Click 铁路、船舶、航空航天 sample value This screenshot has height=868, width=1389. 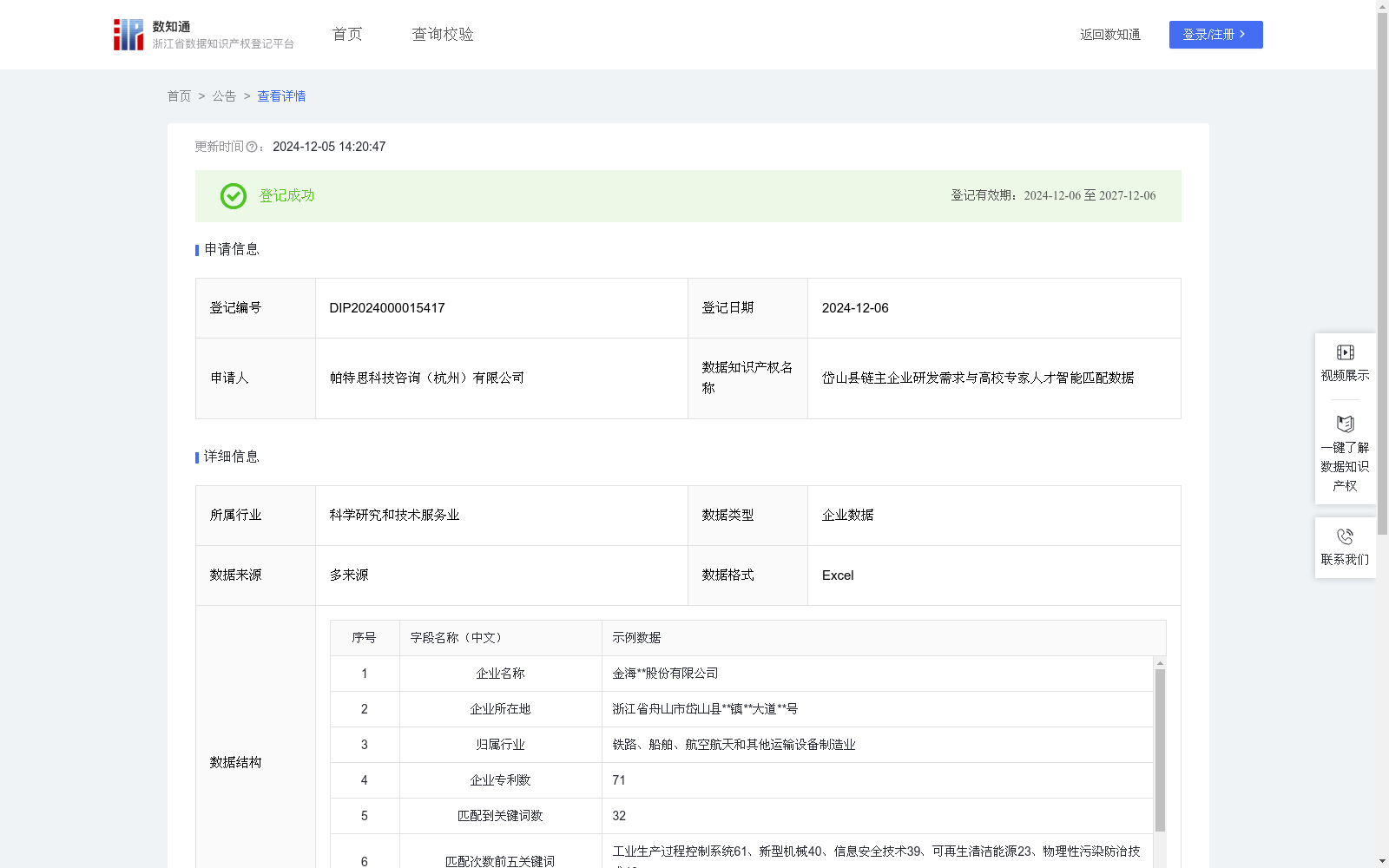(734, 745)
